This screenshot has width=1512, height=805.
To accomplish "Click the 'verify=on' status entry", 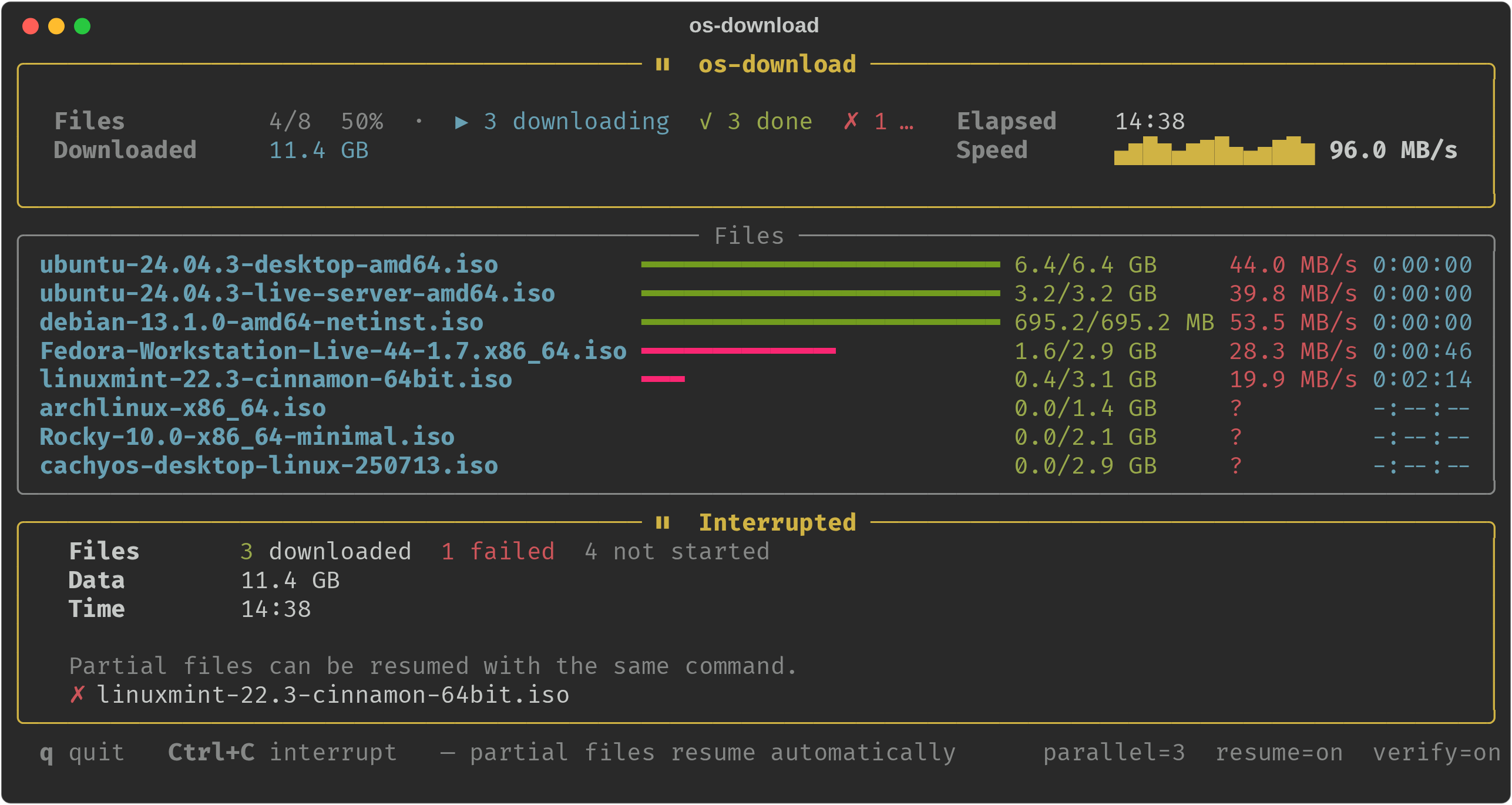I will click(1437, 753).
